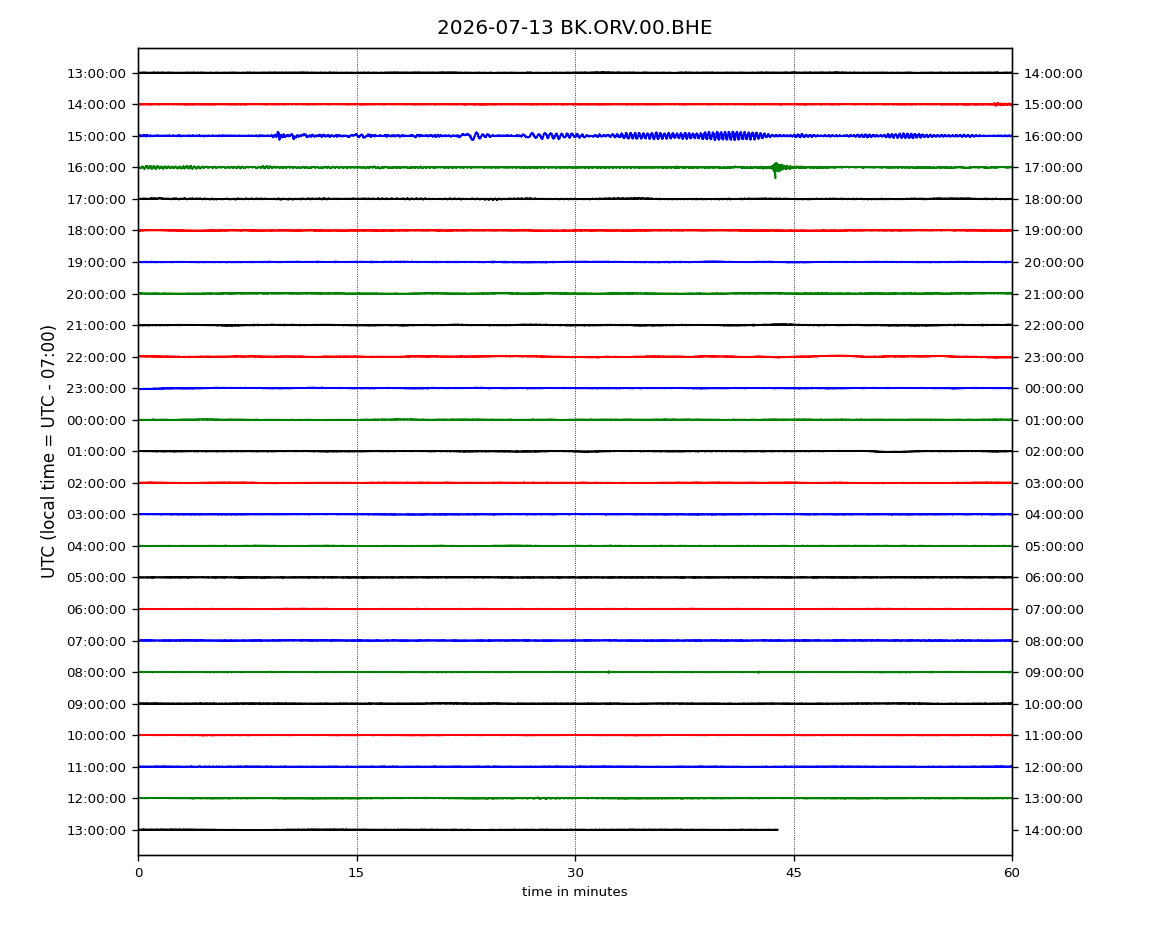Viewport: 1150px width, 950px height.
Task: Click the 00:00:00 left axis label
Action: [x=96, y=420]
